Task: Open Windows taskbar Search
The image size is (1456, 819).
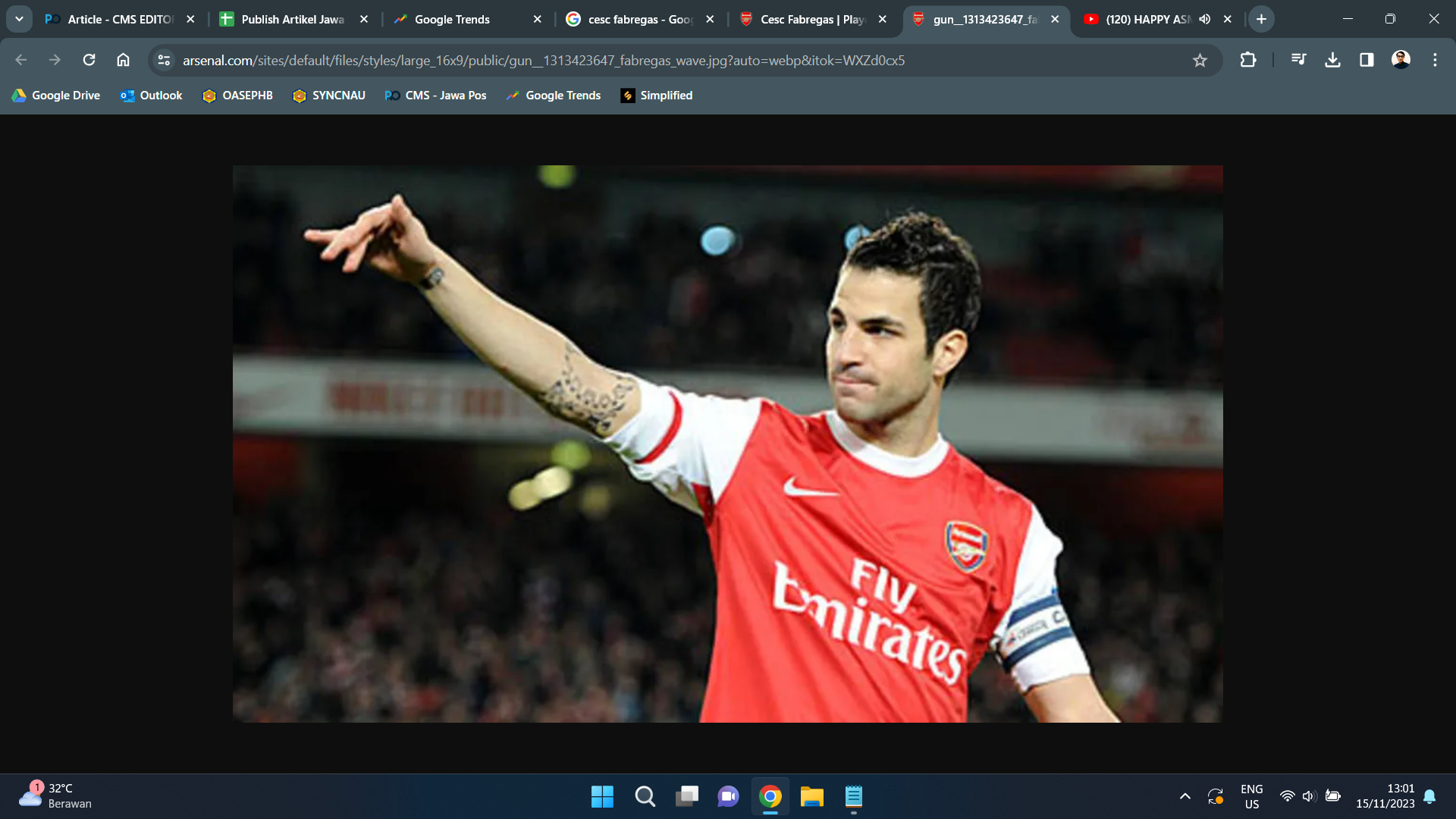Action: click(645, 796)
